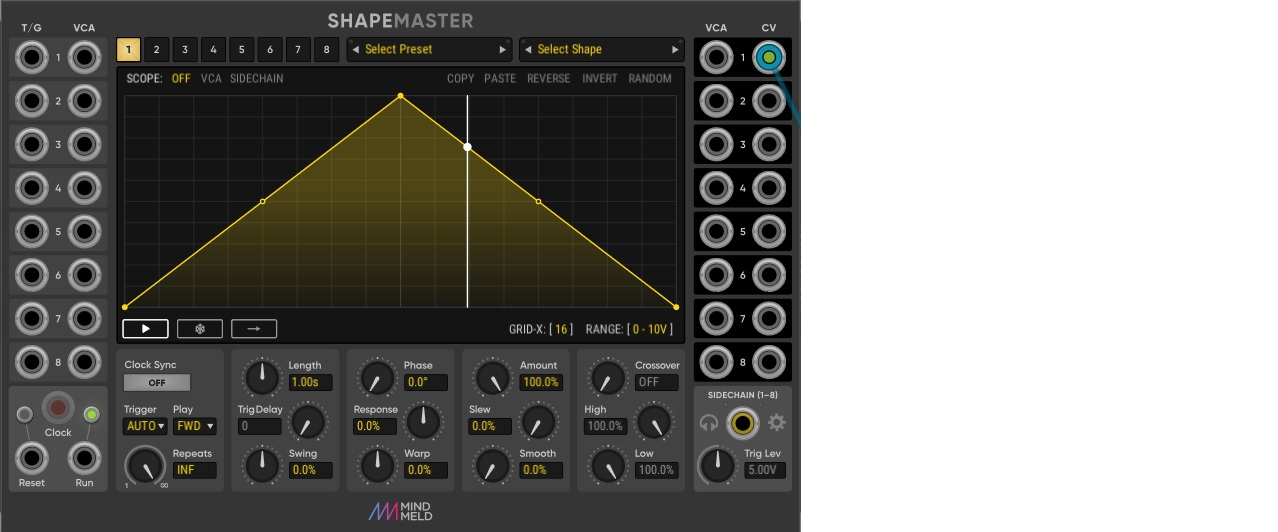This screenshot has height=532, width=1278.
Task: Set the scope to VCA
Action: (x=211, y=78)
